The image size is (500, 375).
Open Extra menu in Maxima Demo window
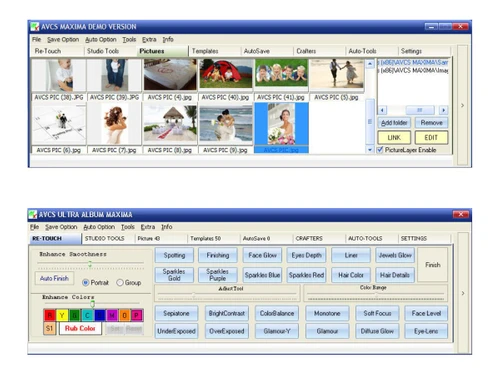[149, 39]
